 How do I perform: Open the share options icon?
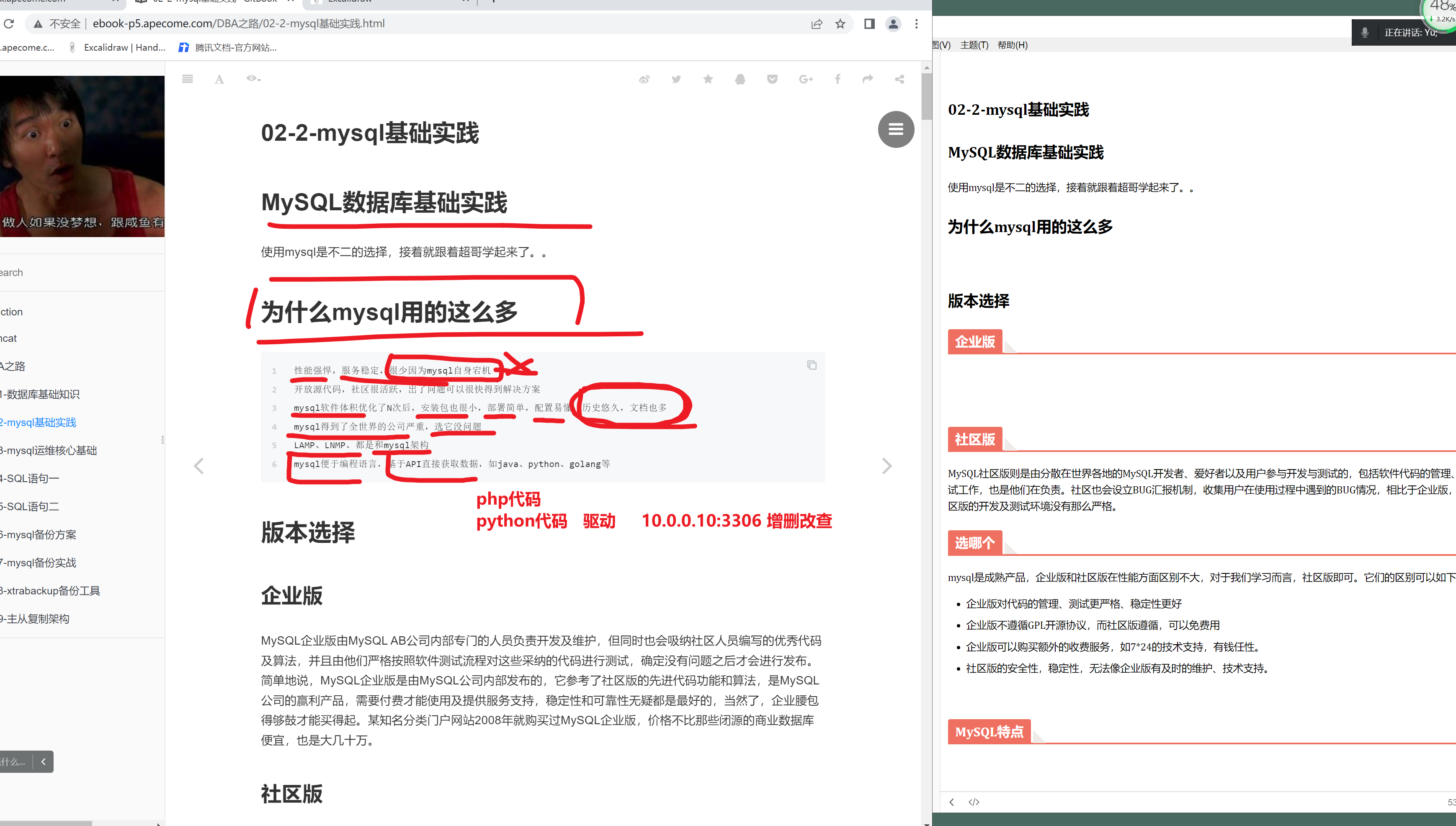pyautogui.click(x=899, y=80)
